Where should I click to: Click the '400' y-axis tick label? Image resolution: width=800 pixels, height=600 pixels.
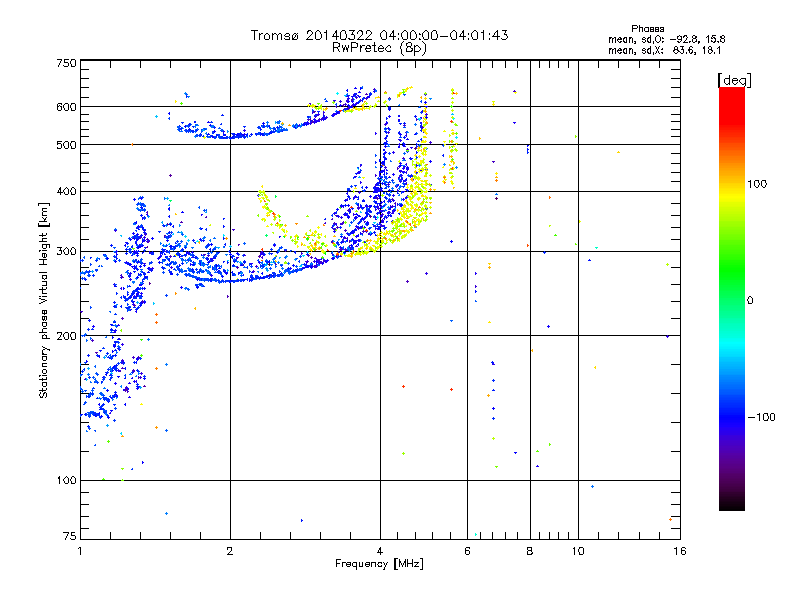[x=66, y=191]
